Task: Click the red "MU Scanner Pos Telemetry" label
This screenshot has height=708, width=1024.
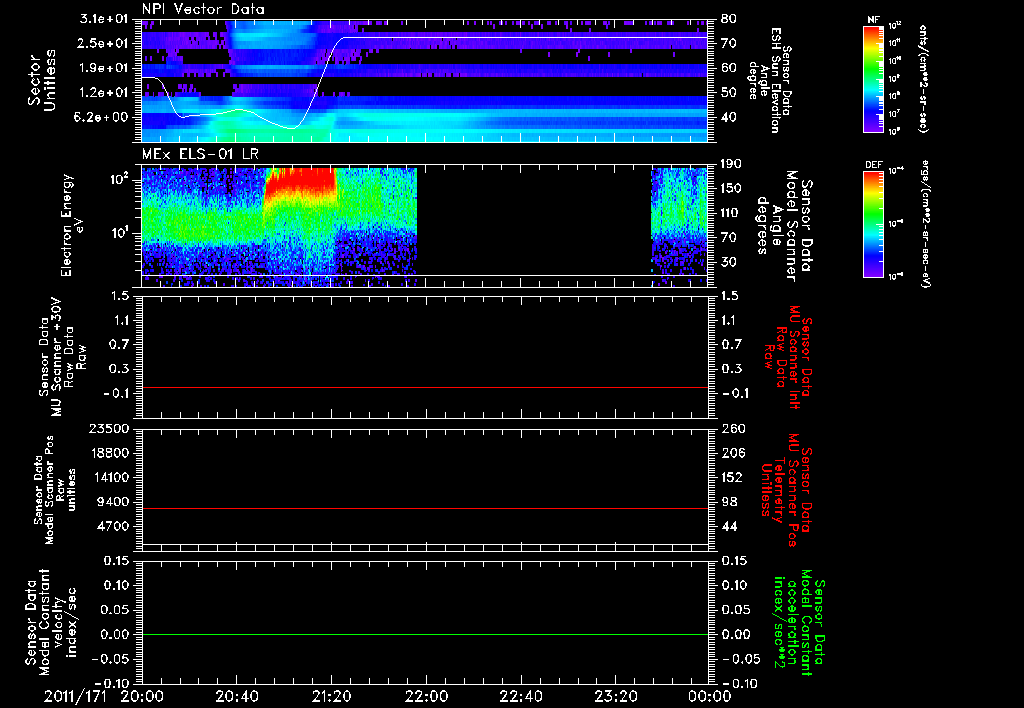Action: click(785, 490)
